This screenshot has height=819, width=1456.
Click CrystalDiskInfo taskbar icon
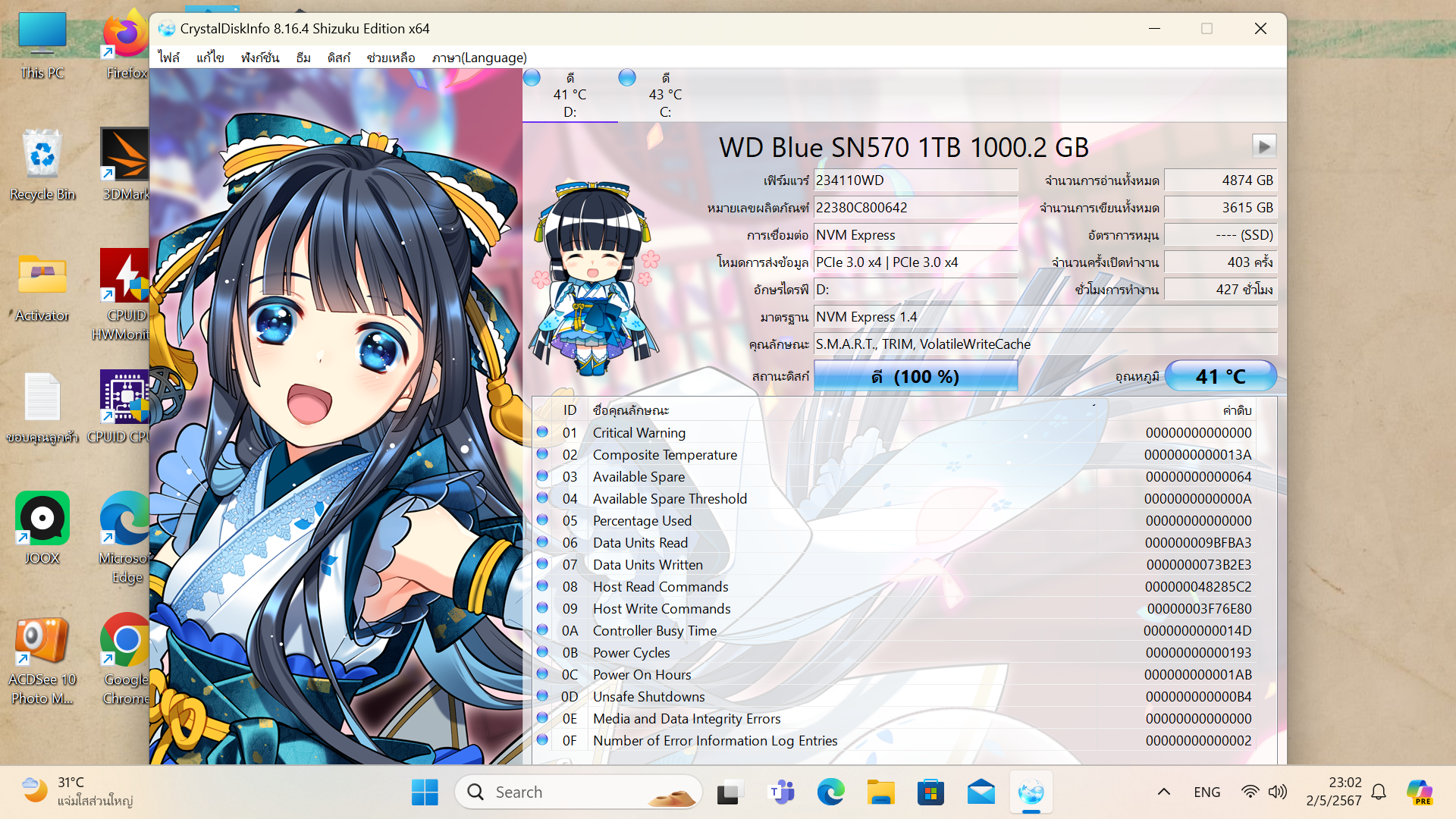[1031, 792]
